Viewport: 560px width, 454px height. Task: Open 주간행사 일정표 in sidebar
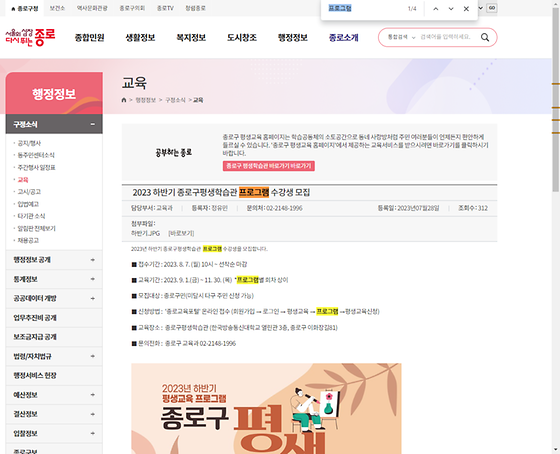(x=36, y=168)
